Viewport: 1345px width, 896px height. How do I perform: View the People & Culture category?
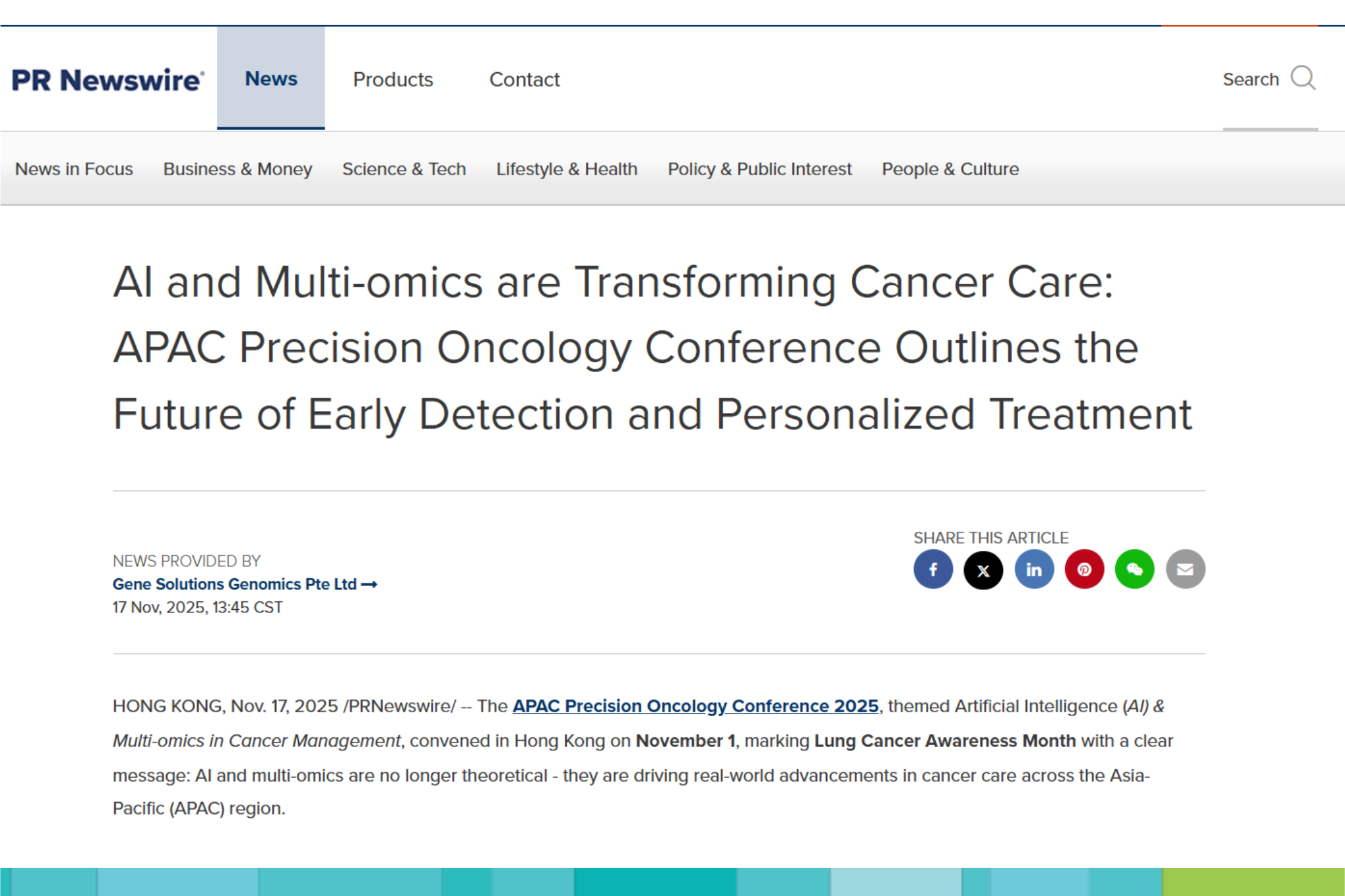click(x=950, y=169)
